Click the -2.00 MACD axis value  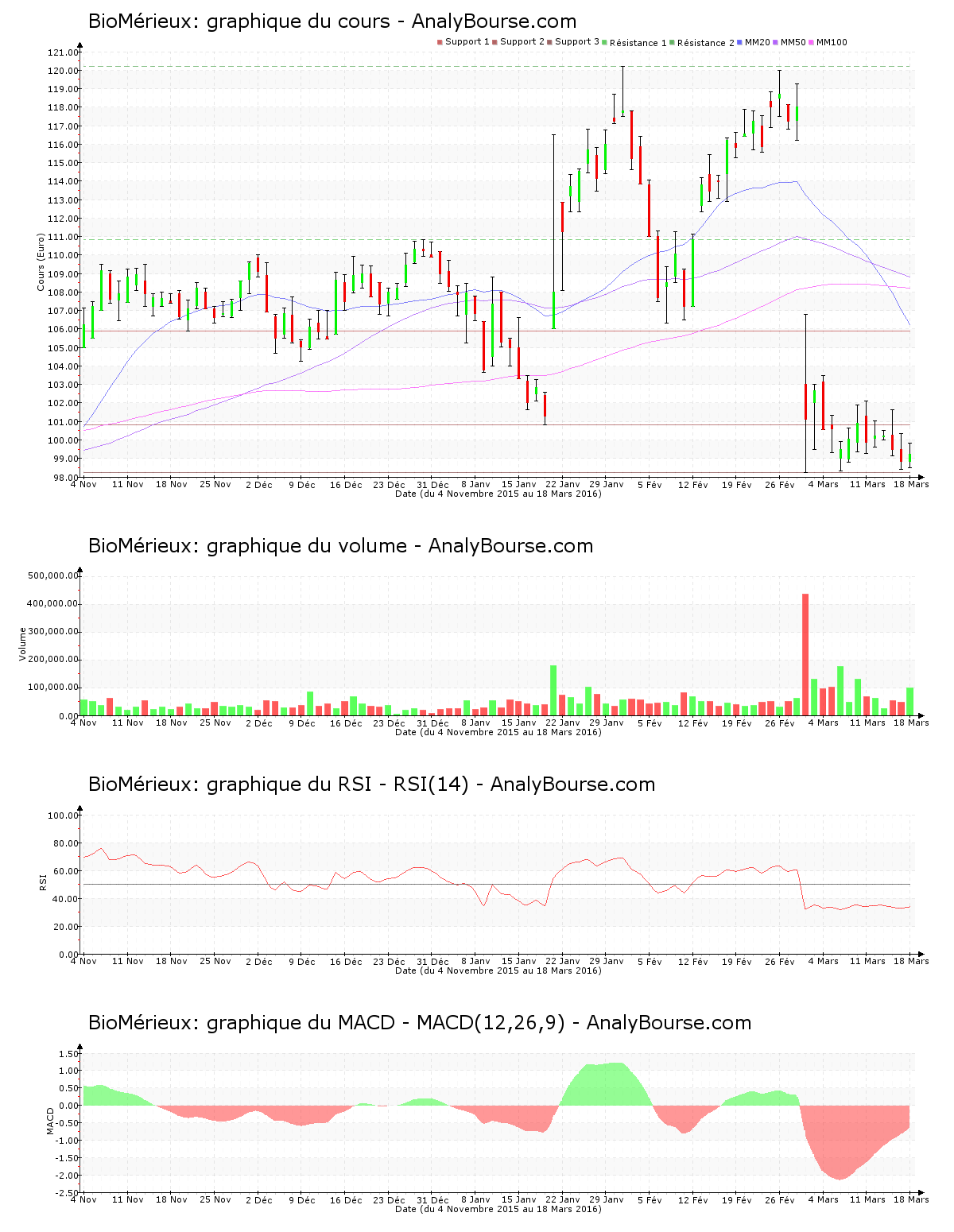click(x=66, y=1176)
